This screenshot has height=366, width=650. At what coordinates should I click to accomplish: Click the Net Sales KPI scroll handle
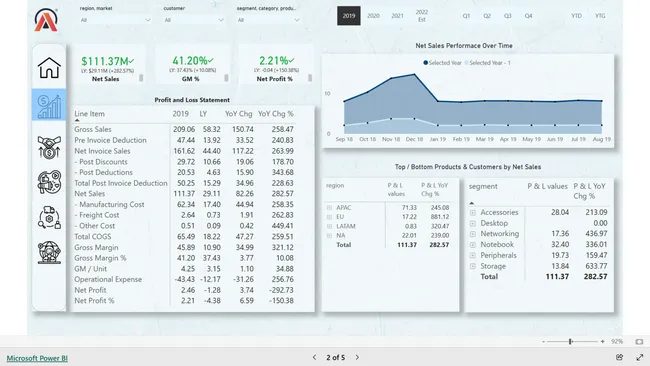coord(141,78)
